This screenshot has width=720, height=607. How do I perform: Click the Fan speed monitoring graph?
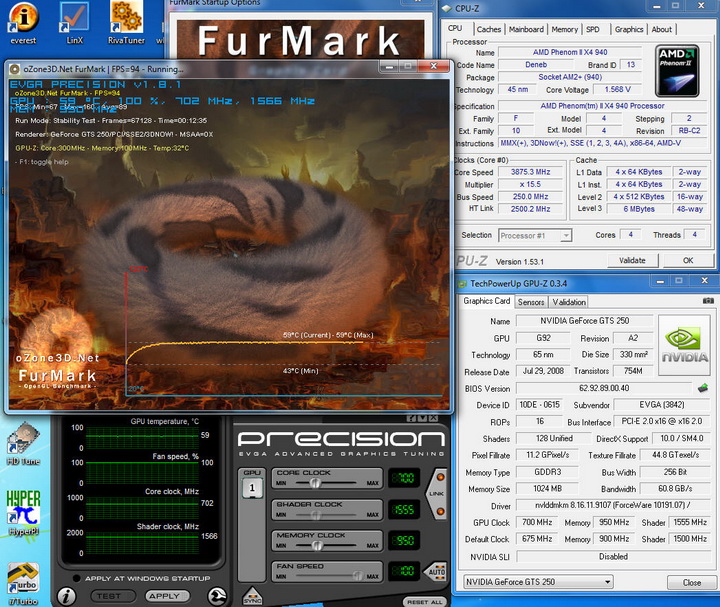tap(142, 473)
